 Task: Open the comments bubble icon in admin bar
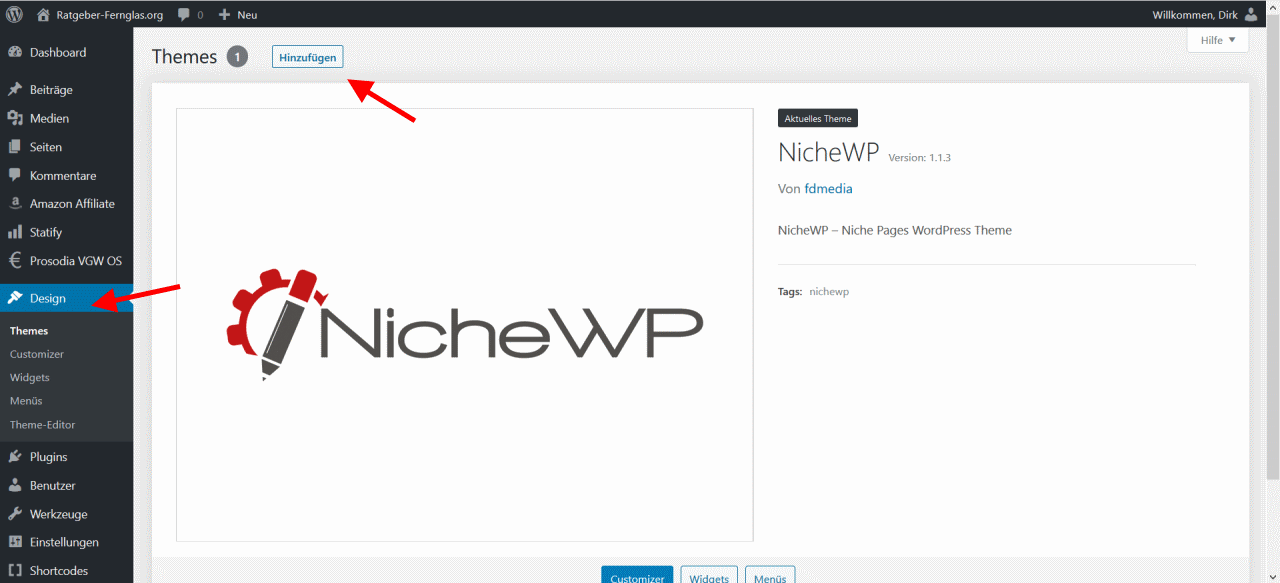click(184, 15)
